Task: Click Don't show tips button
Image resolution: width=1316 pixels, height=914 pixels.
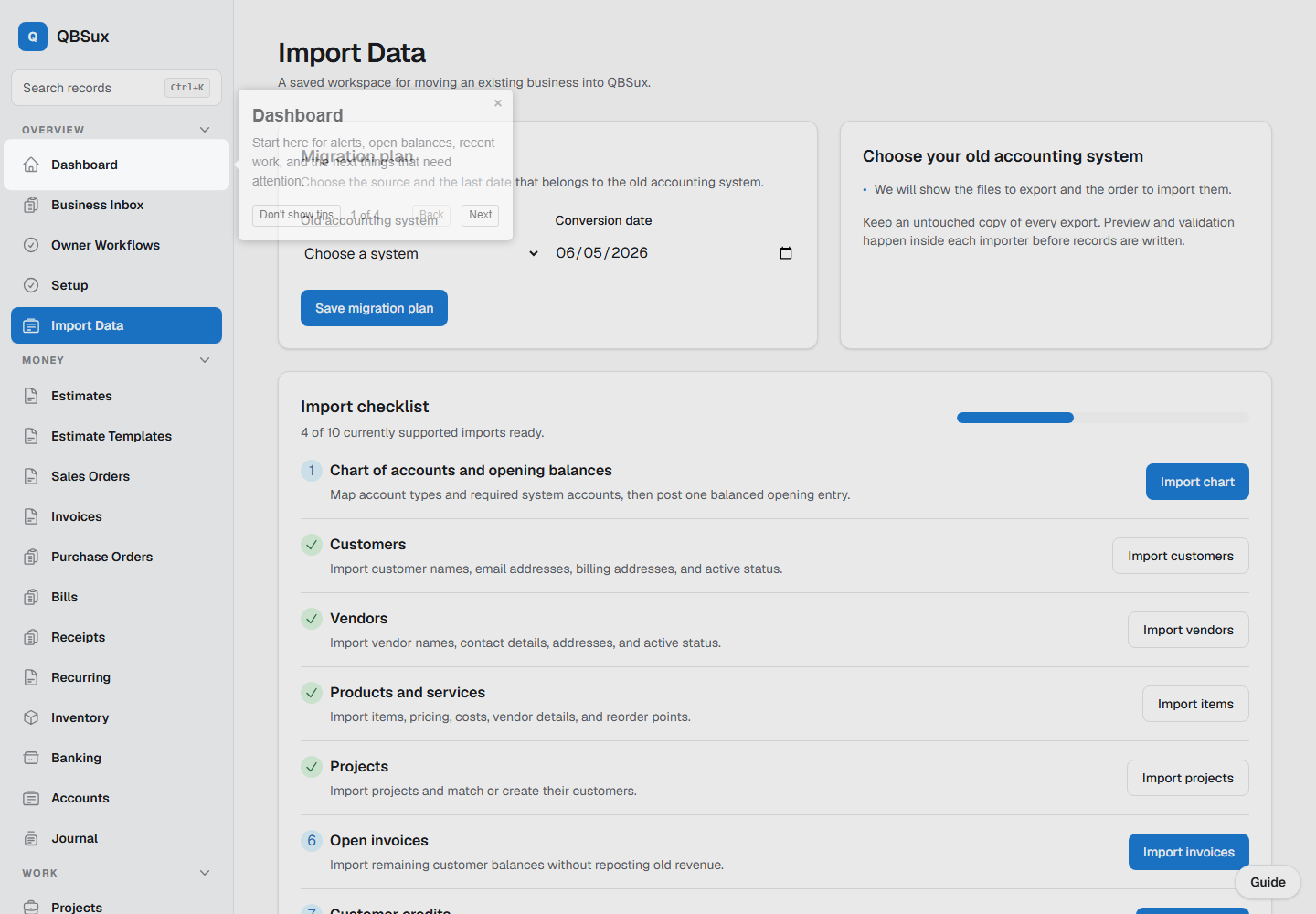Action: click(296, 215)
